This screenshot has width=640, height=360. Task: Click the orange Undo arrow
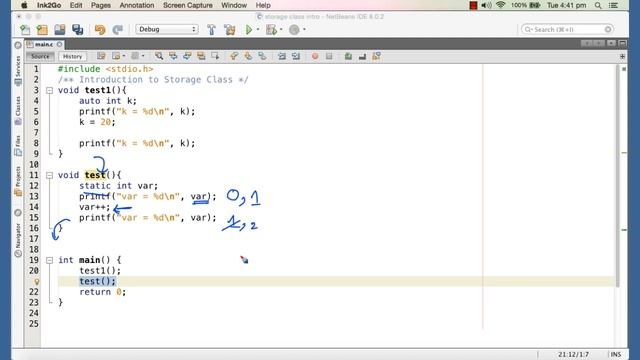100,29
